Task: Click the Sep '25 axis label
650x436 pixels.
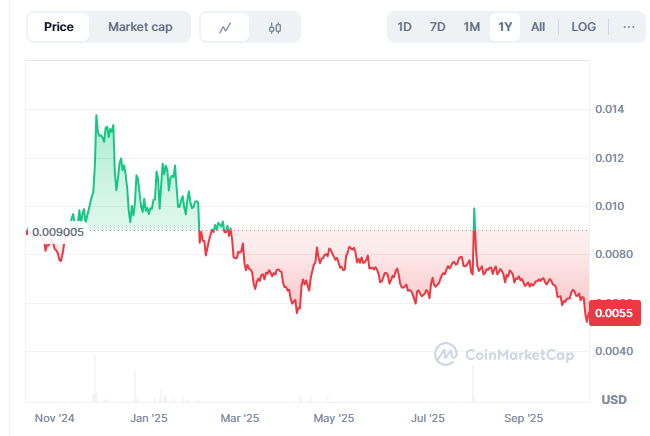Action: [x=522, y=417]
